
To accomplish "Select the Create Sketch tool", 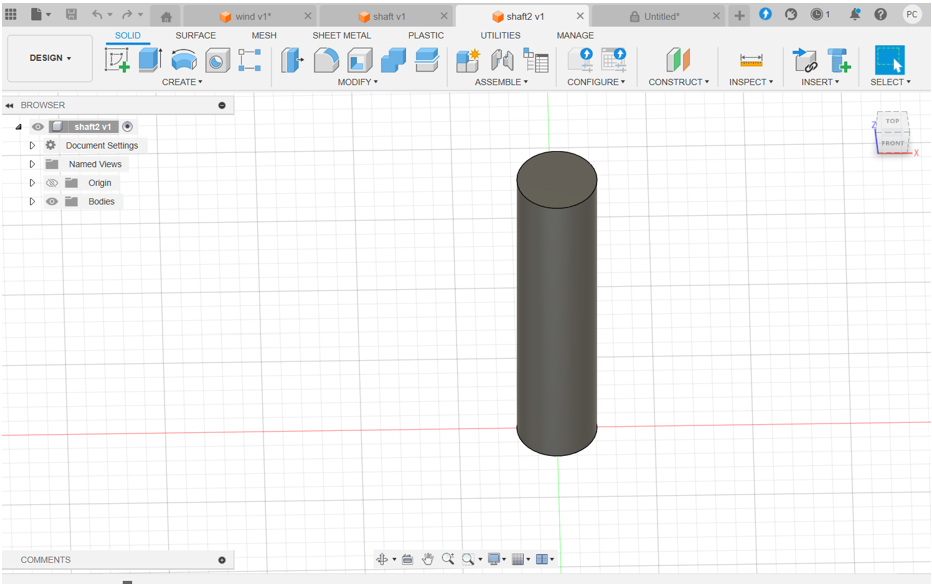I will tap(118, 60).
